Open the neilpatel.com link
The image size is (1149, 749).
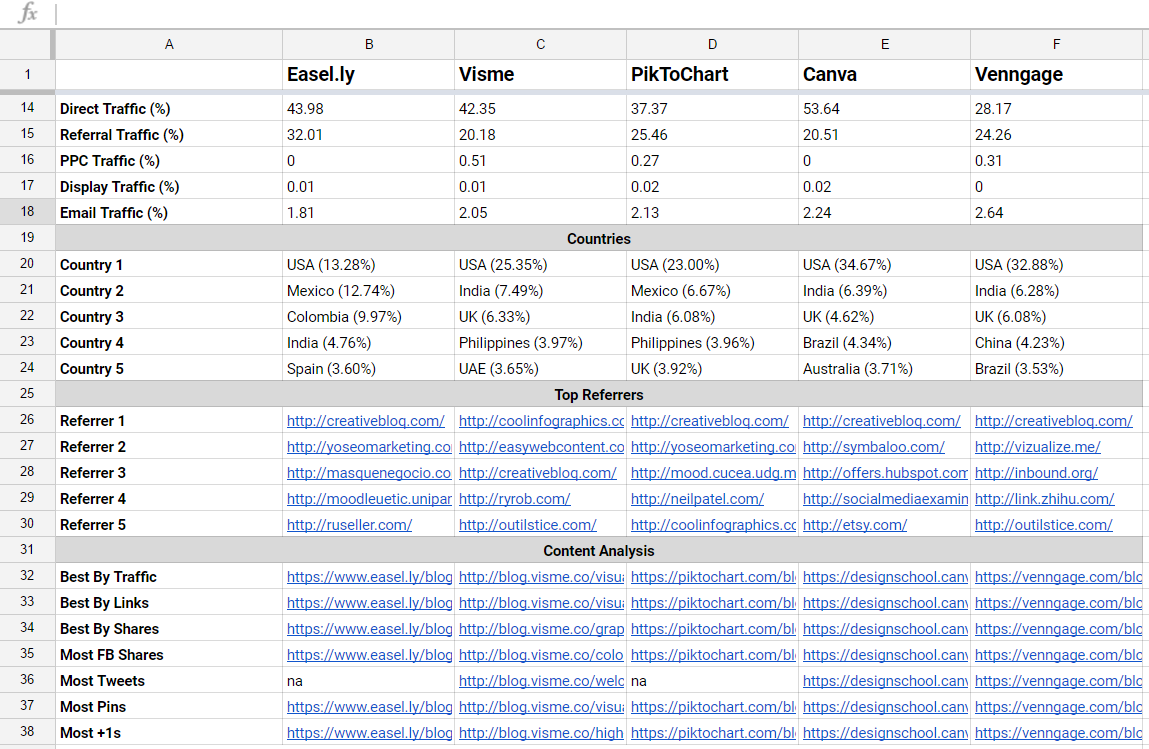pyautogui.click(x=697, y=498)
